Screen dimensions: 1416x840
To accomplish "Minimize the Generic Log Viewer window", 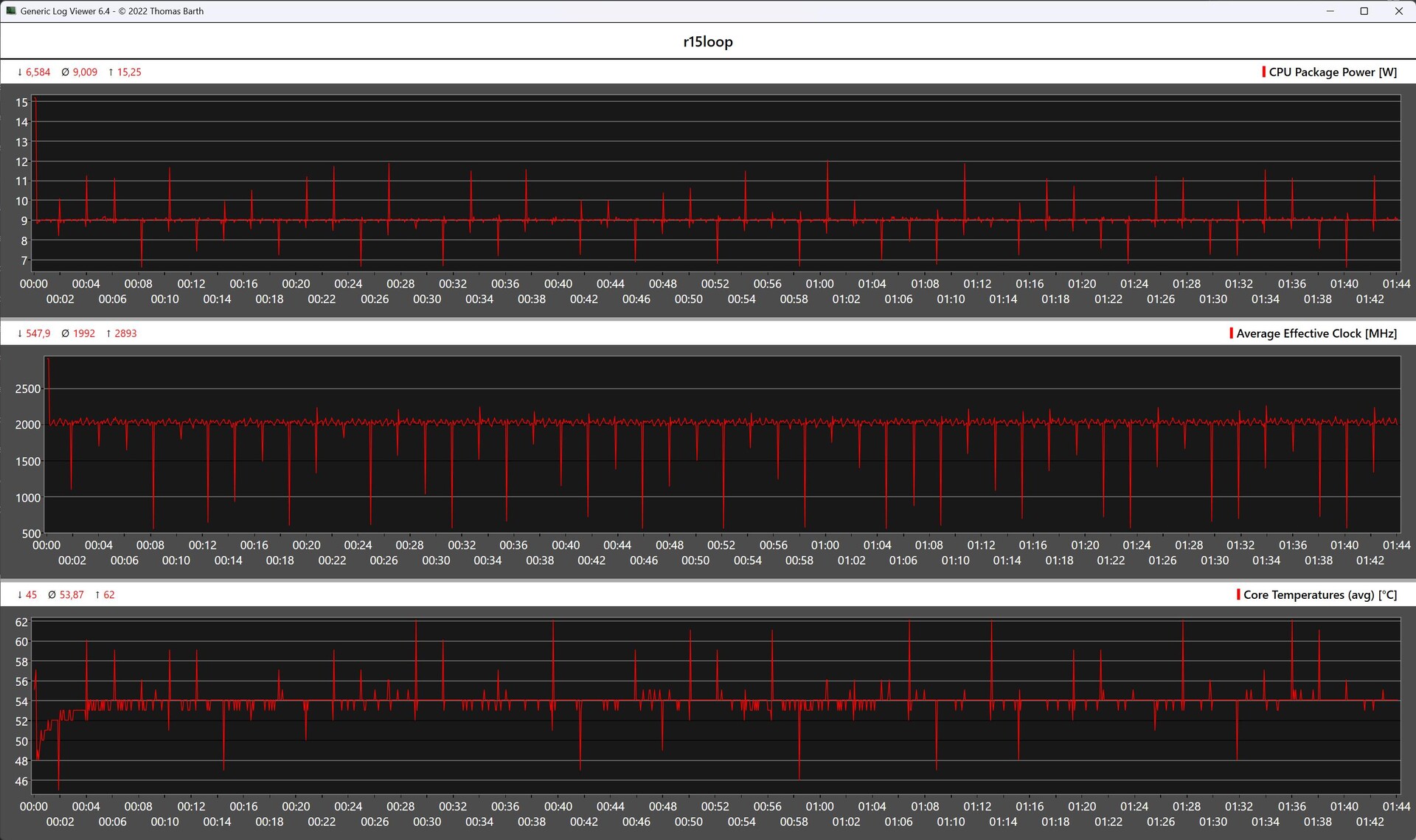I will tap(1330, 11).
